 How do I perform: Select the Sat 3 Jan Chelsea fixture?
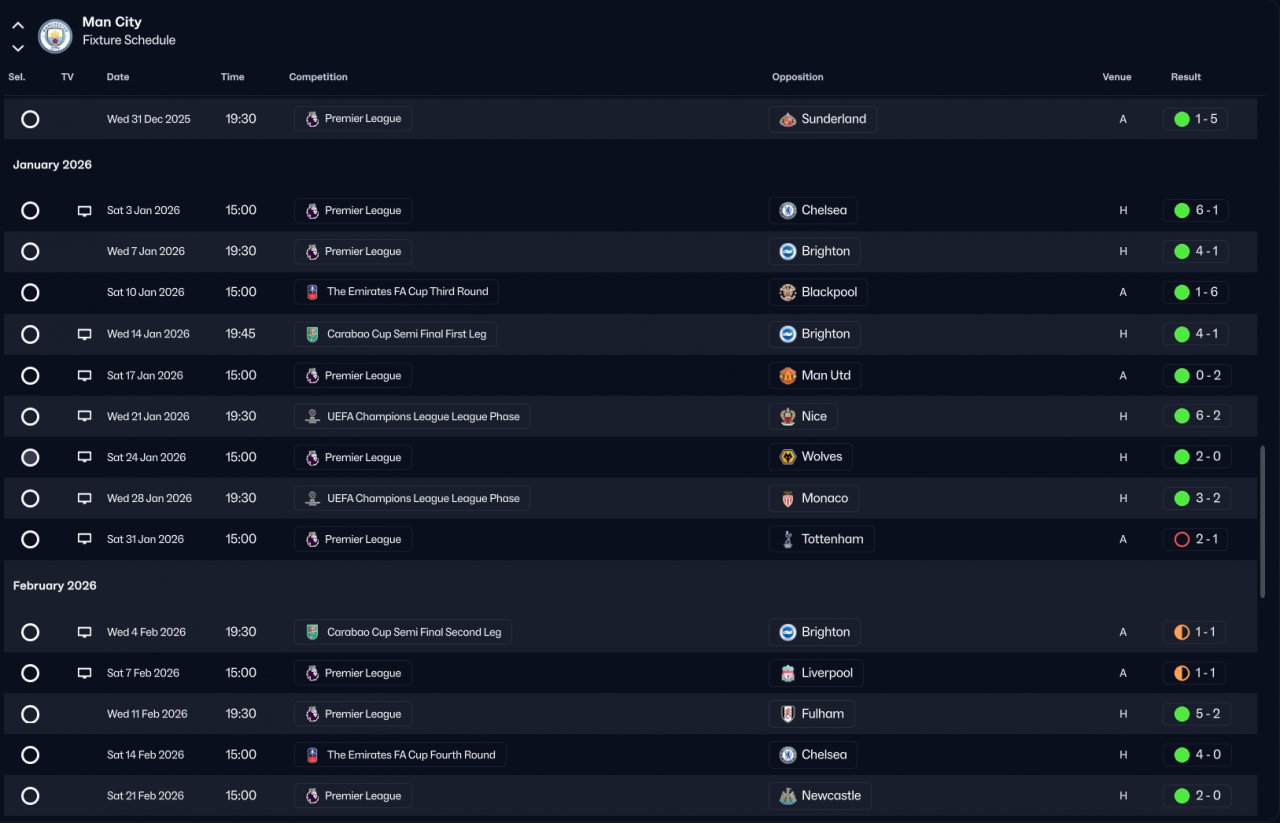click(30, 211)
